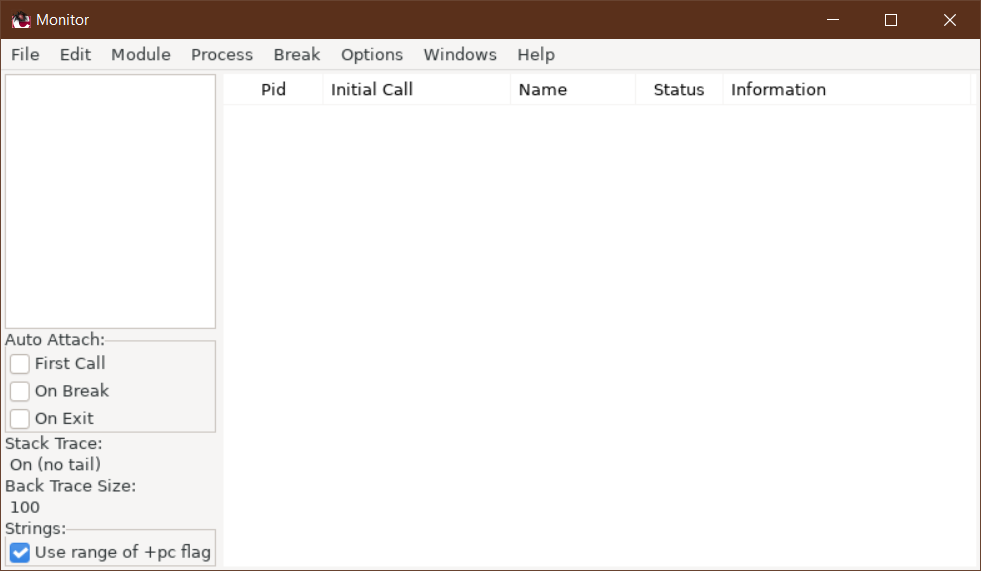This screenshot has height=571, width=981.
Task: Minimize the Monitor window
Action: click(833, 20)
